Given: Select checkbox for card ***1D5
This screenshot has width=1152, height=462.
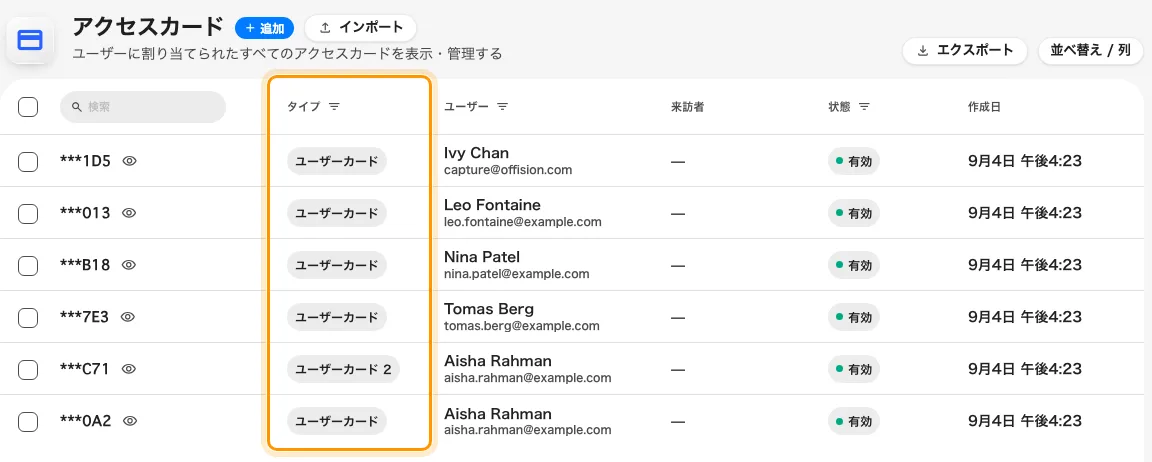Looking at the screenshot, I should click(x=28, y=162).
